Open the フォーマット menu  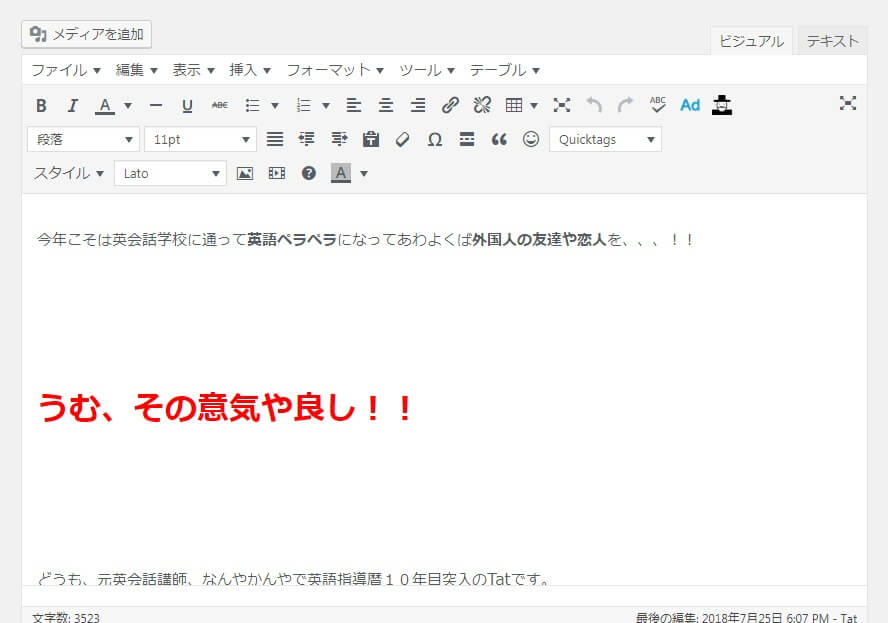point(335,70)
